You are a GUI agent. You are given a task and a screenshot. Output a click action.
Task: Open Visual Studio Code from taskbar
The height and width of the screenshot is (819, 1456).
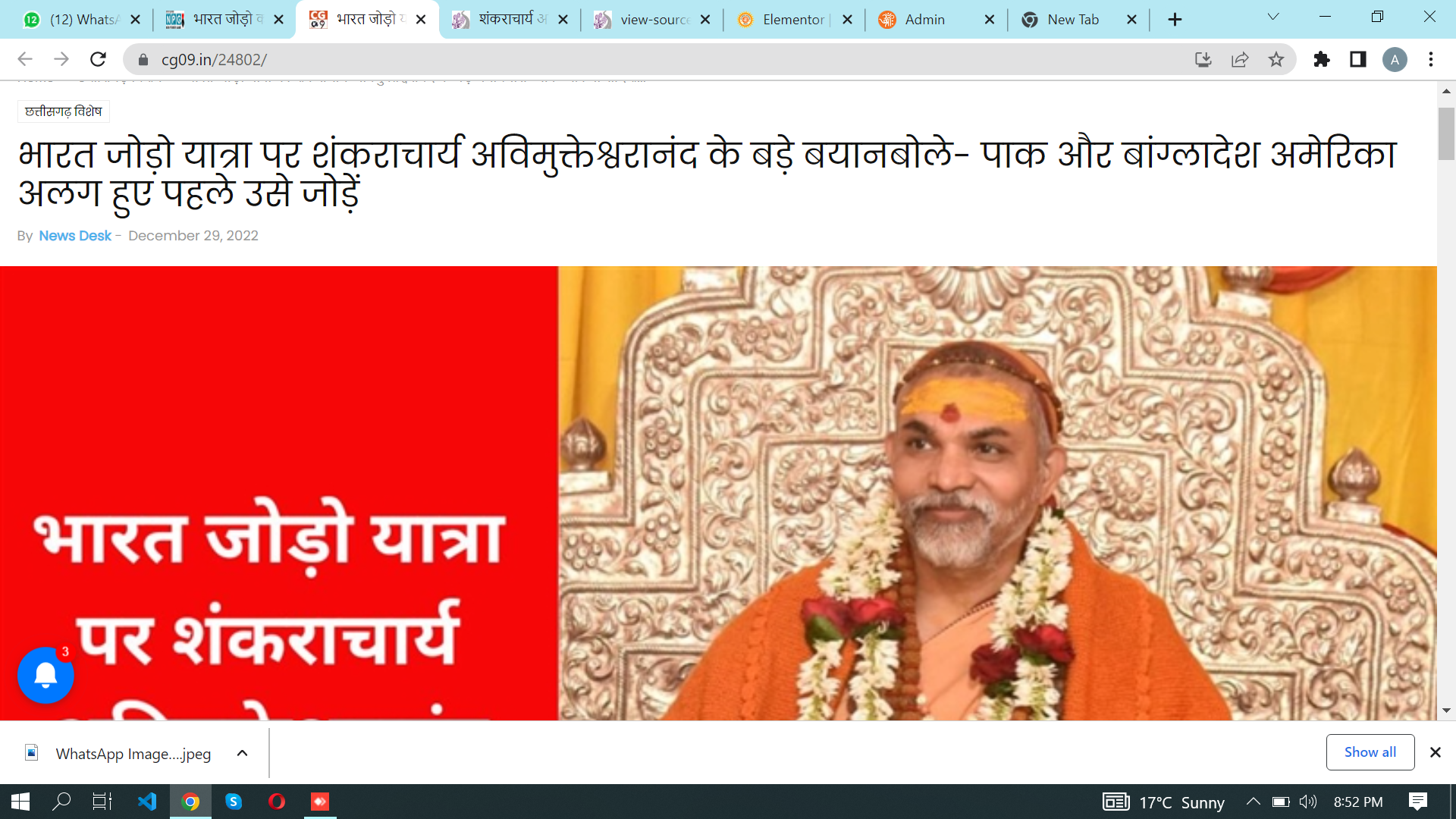point(147,802)
